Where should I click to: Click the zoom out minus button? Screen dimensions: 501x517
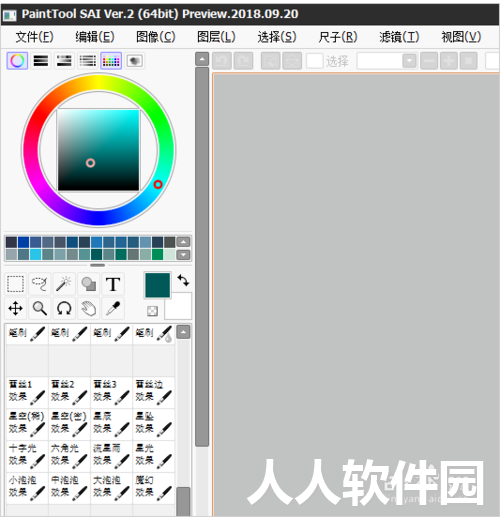[x=429, y=61]
